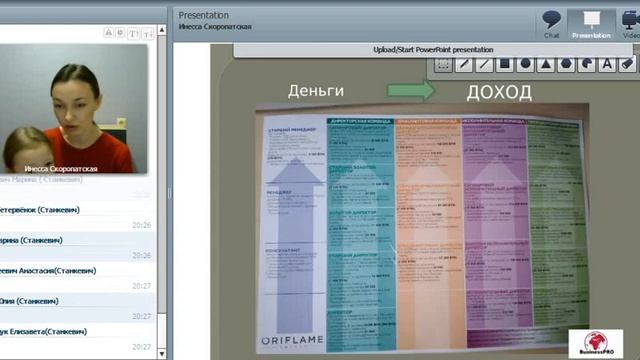This screenshot has width=640, height=360.
Task: Select the text 'A' tool
Action: click(x=607, y=64)
